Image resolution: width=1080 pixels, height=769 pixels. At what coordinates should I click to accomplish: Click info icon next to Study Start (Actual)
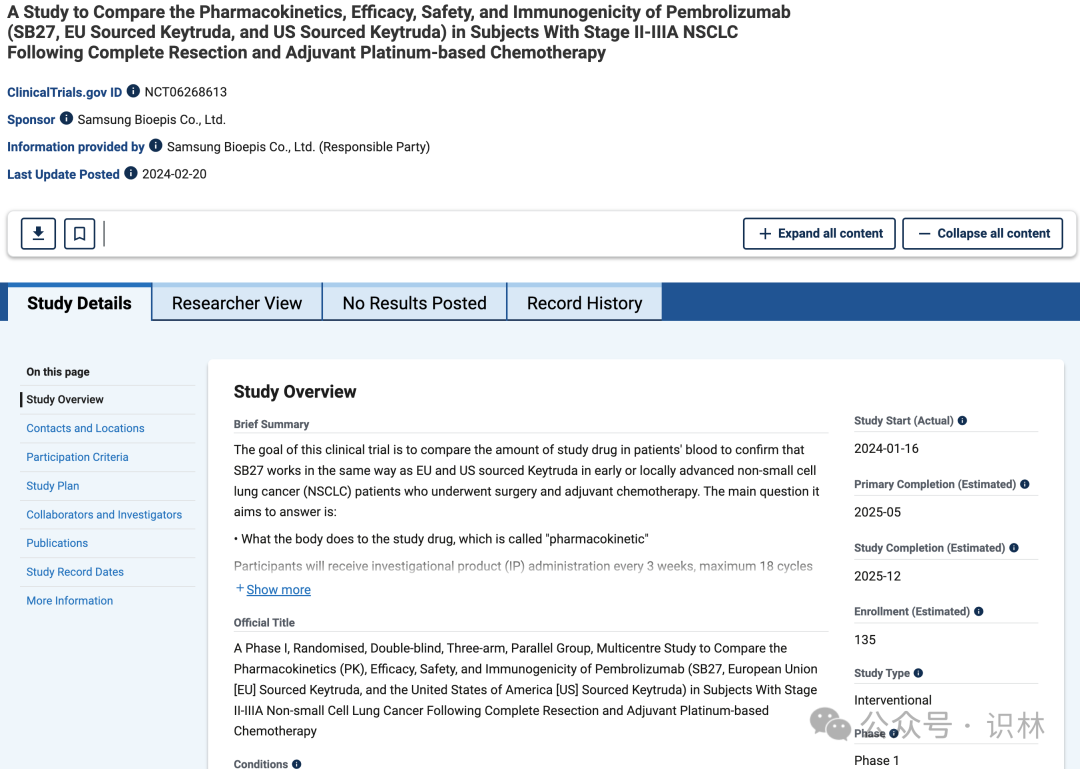[x=962, y=420]
